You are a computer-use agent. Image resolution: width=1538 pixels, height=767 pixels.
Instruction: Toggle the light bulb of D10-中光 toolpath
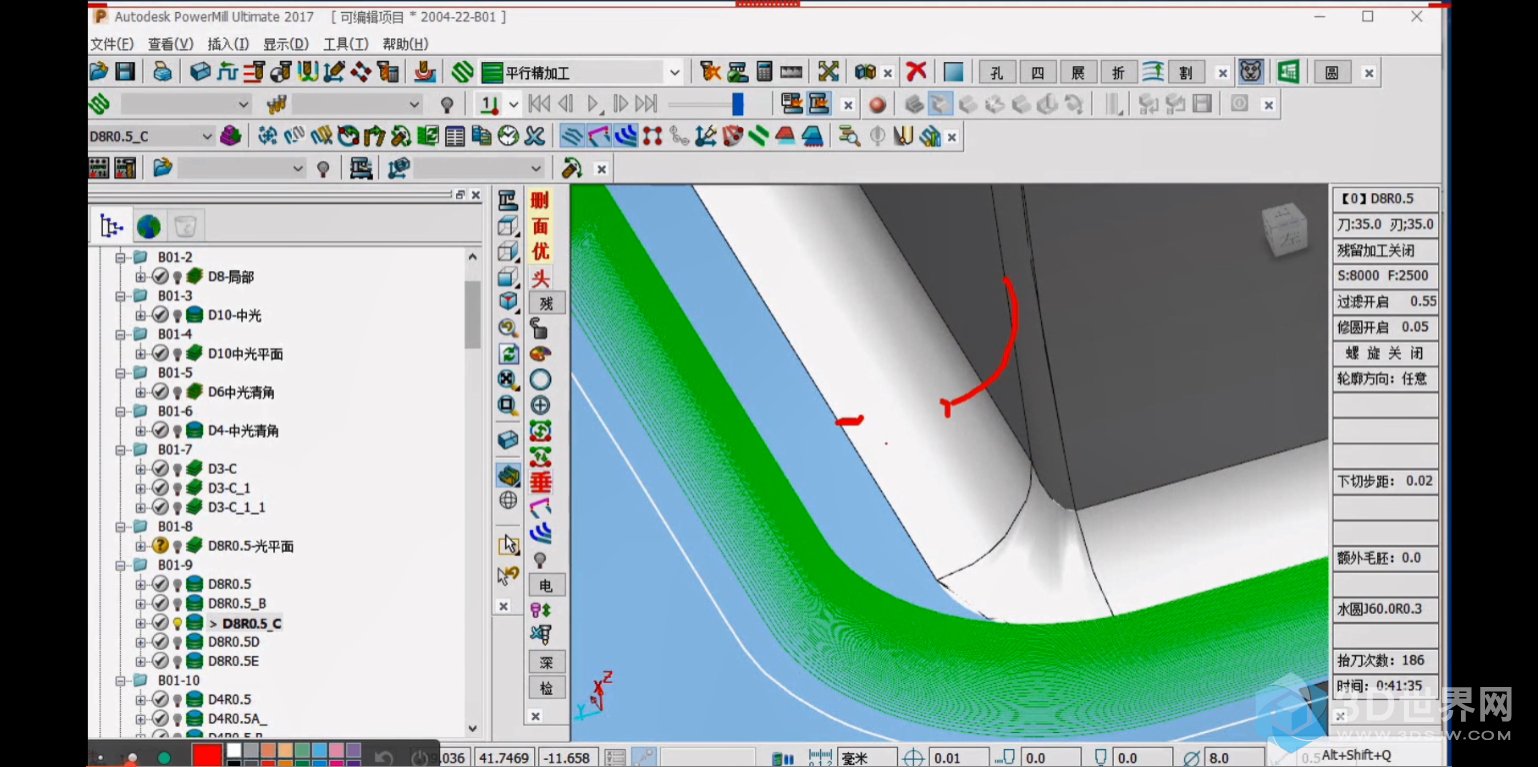click(x=177, y=315)
